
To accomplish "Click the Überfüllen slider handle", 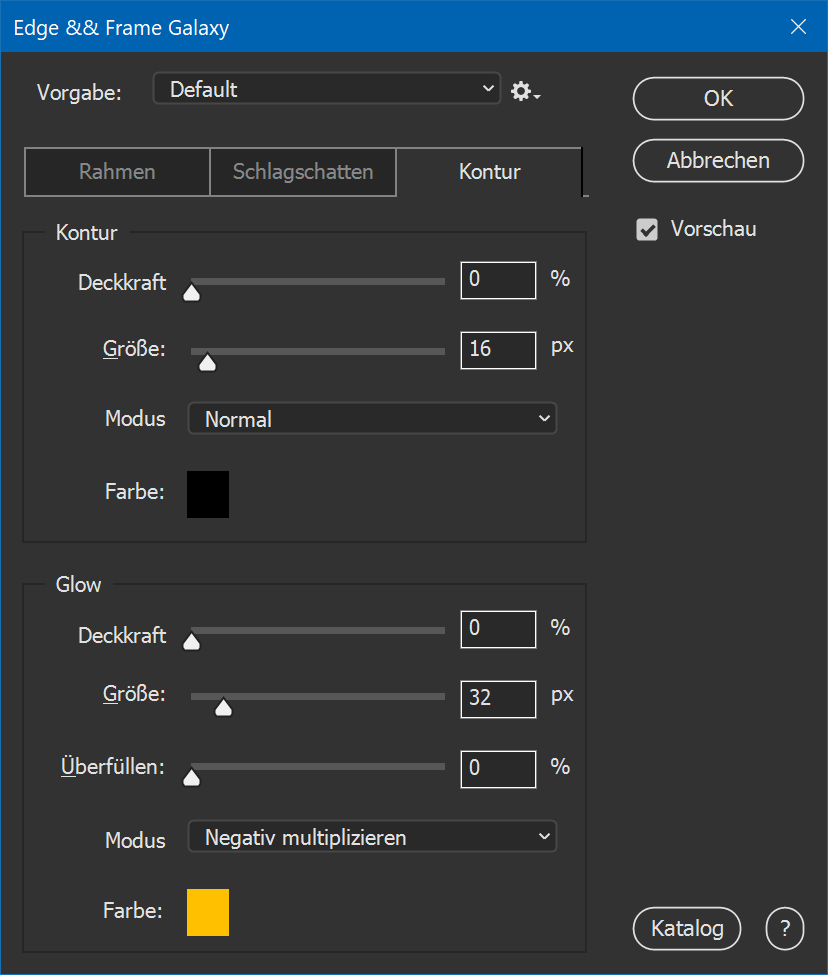I will [192, 778].
